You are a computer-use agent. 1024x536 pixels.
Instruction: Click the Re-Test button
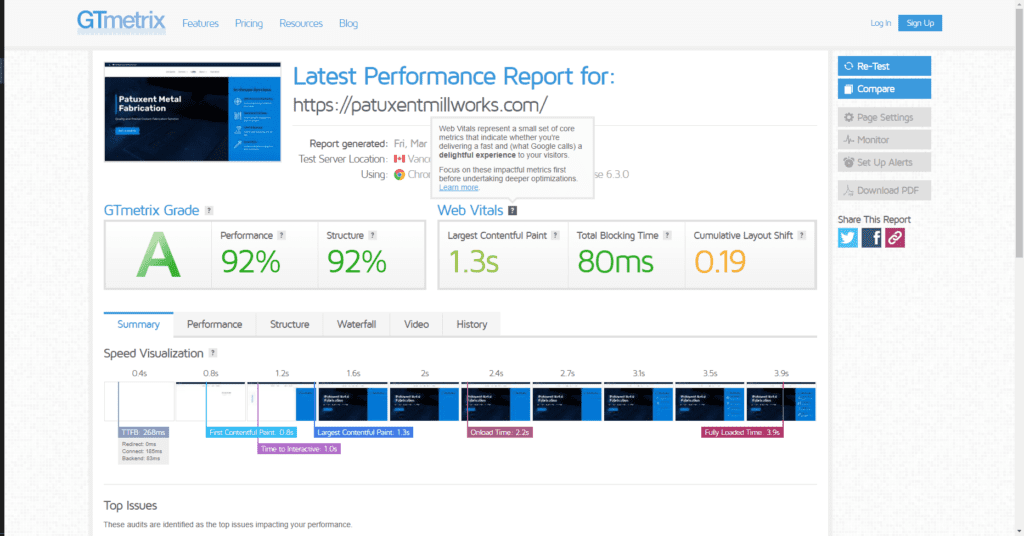pos(884,66)
